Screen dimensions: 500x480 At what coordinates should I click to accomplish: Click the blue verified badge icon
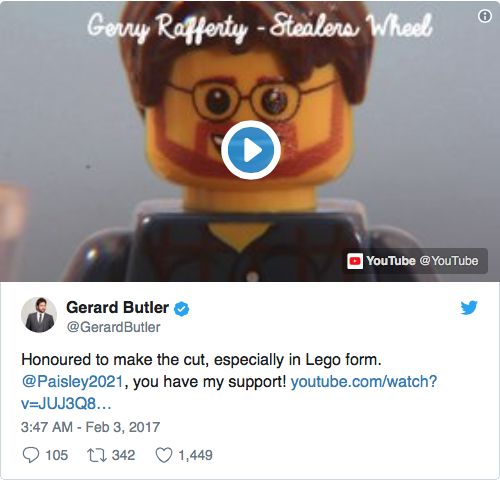(x=182, y=309)
